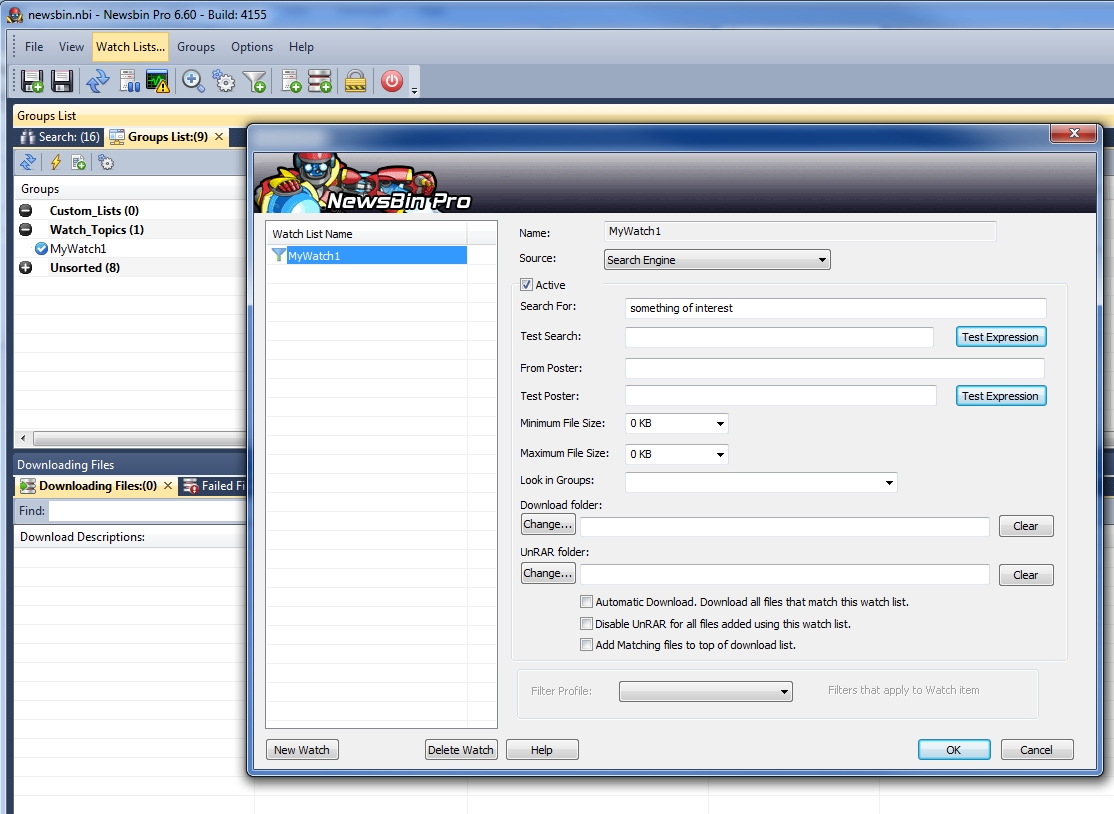Toggle the Active checkbox

[526, 285]
